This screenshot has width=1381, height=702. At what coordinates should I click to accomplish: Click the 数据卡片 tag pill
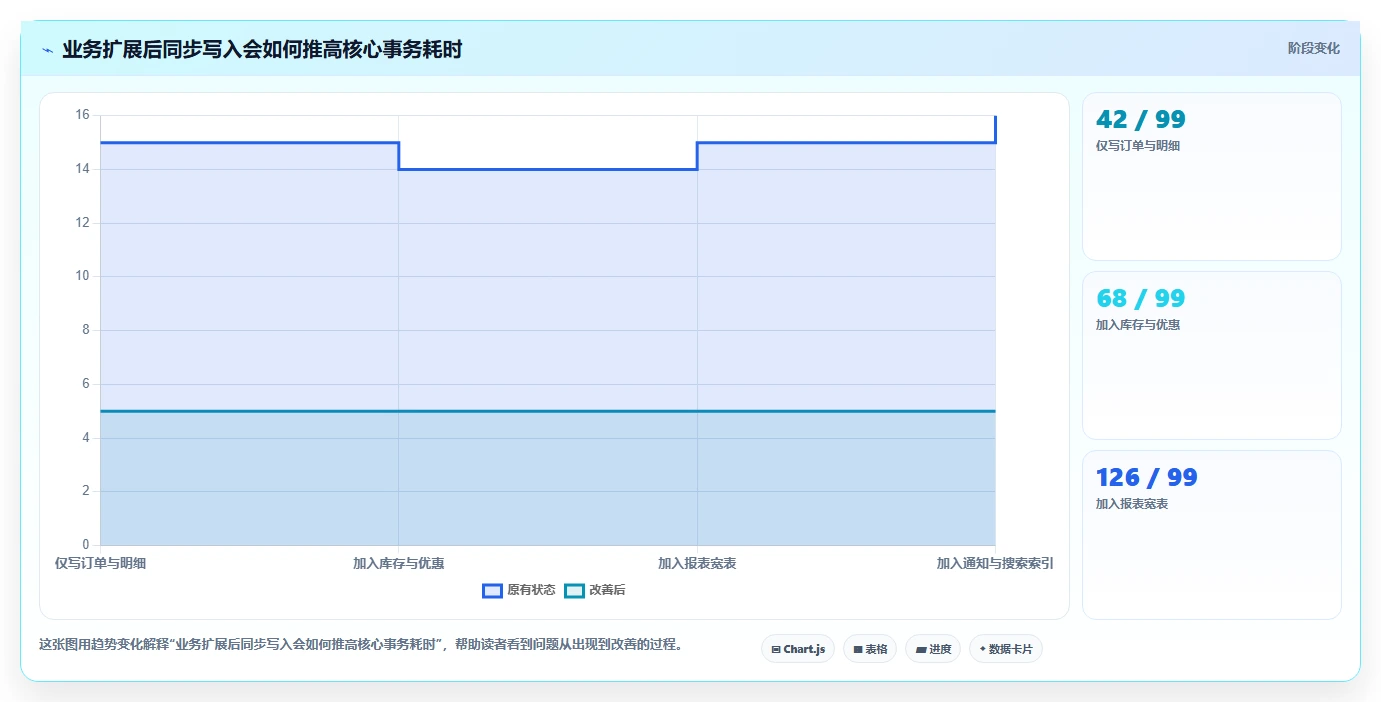click(x=1006, y=649)
